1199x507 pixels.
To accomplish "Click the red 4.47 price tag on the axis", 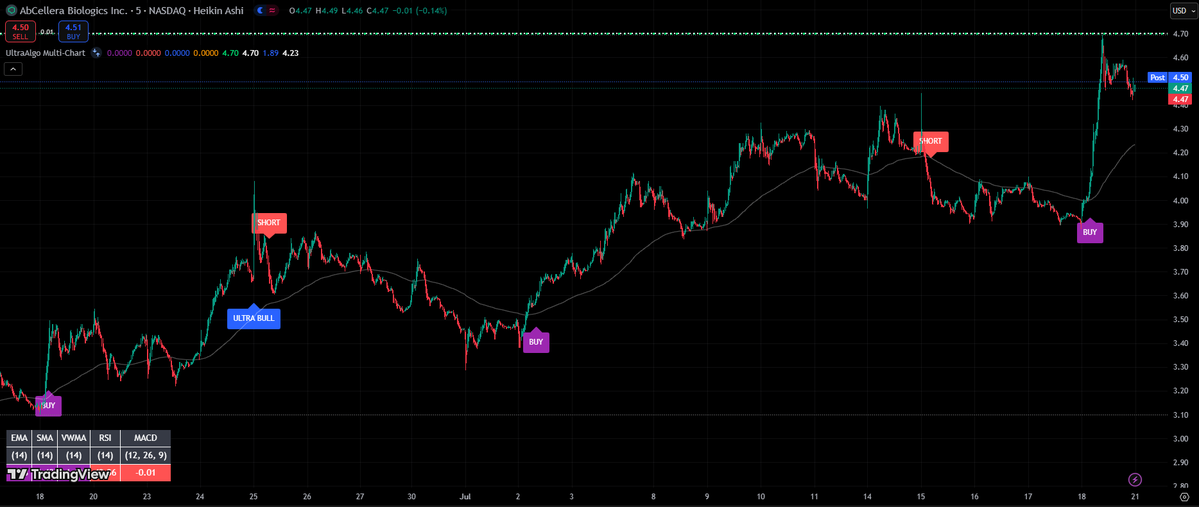I will pyautogui.click(x=1181, y=99).
